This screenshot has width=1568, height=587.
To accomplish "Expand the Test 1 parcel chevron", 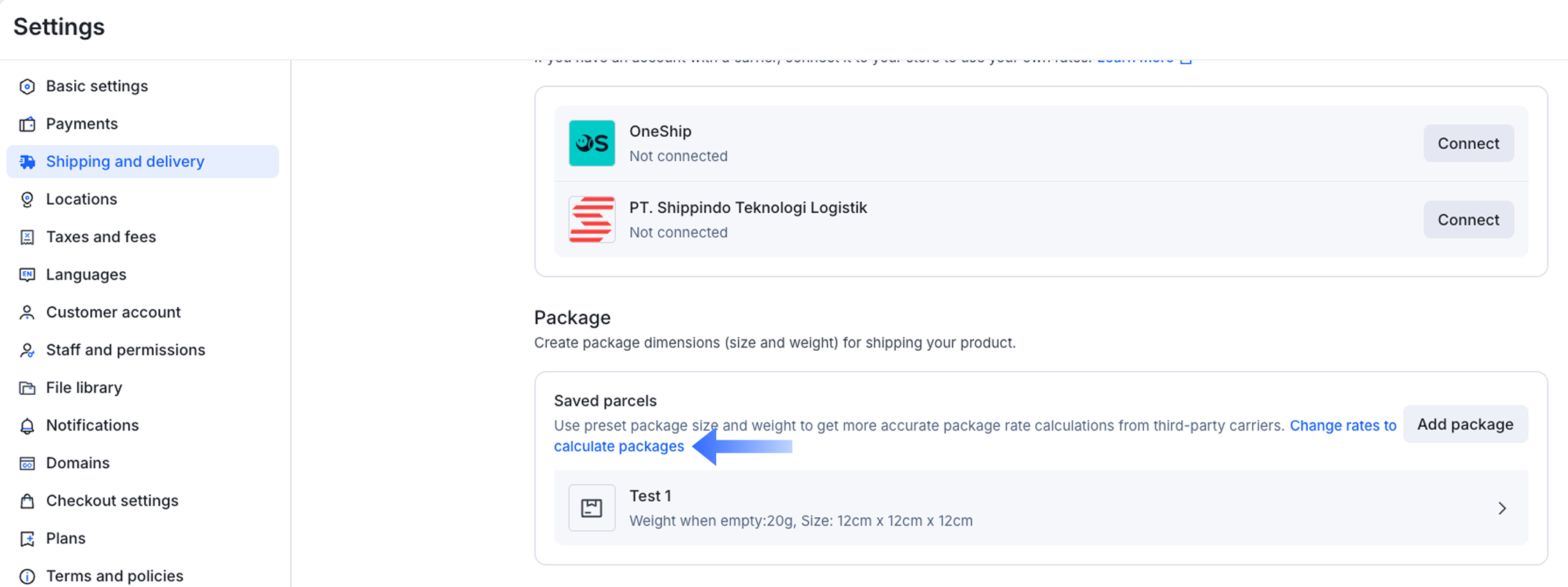I will (x=1502, y=508).
